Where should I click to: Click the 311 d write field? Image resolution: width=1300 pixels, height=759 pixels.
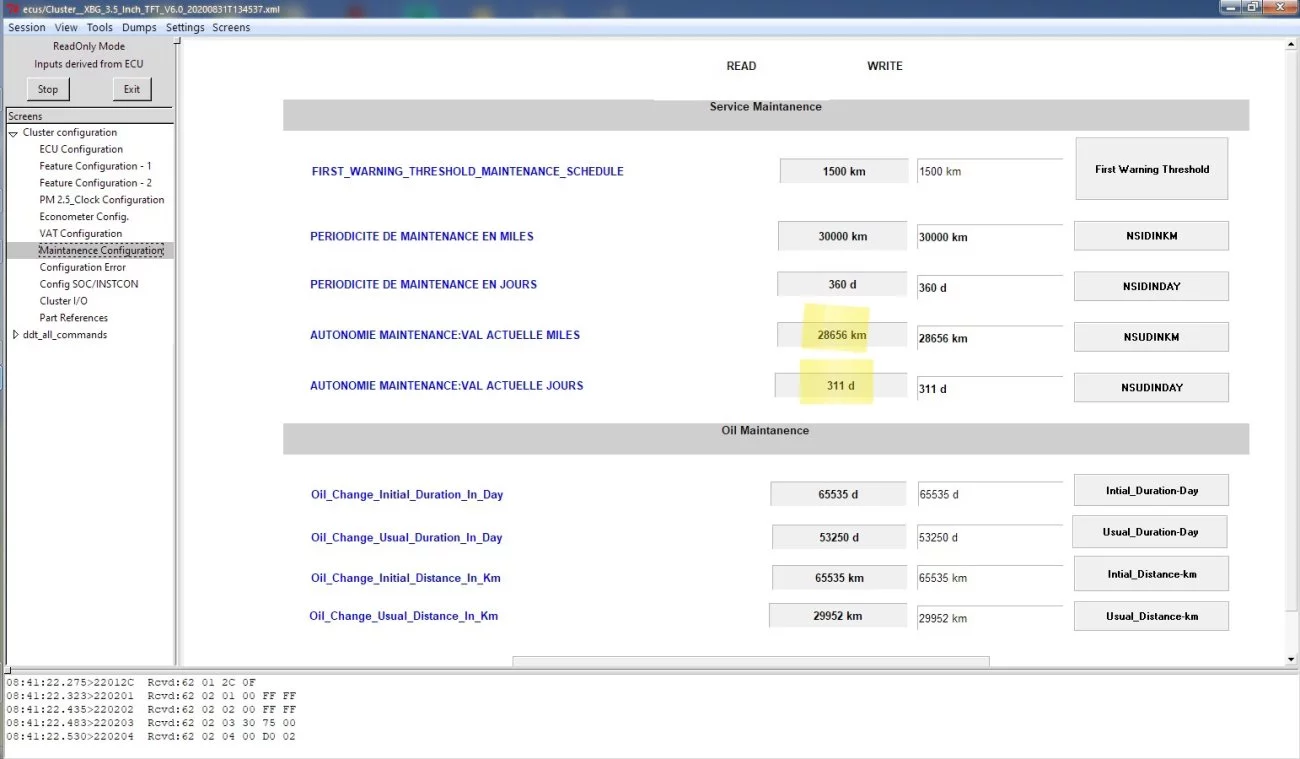(990, 388)
